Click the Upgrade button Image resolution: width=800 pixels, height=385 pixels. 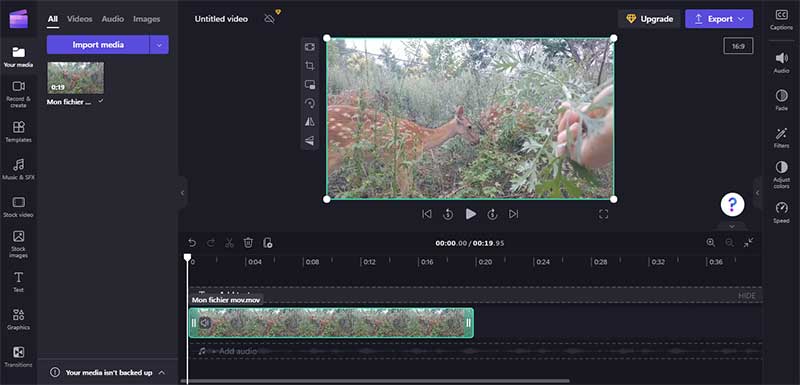pyautogui.click(x=649, y=19)
